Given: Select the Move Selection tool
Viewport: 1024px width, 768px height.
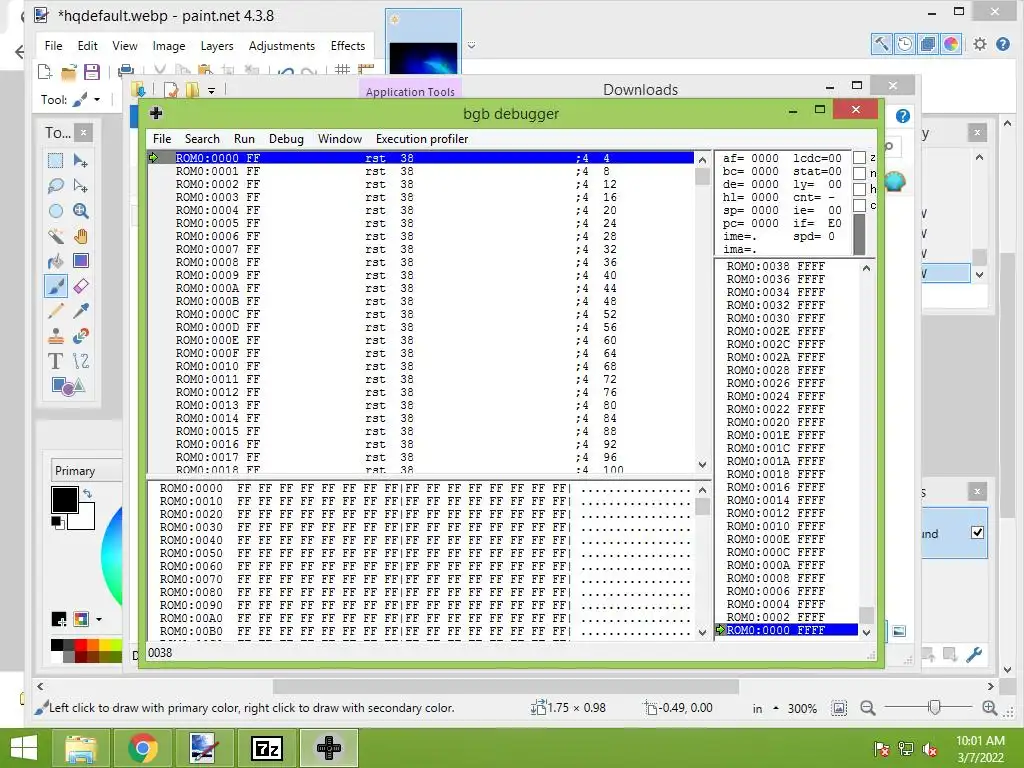Looking at the screenshot, I should (x=81, y=185).
